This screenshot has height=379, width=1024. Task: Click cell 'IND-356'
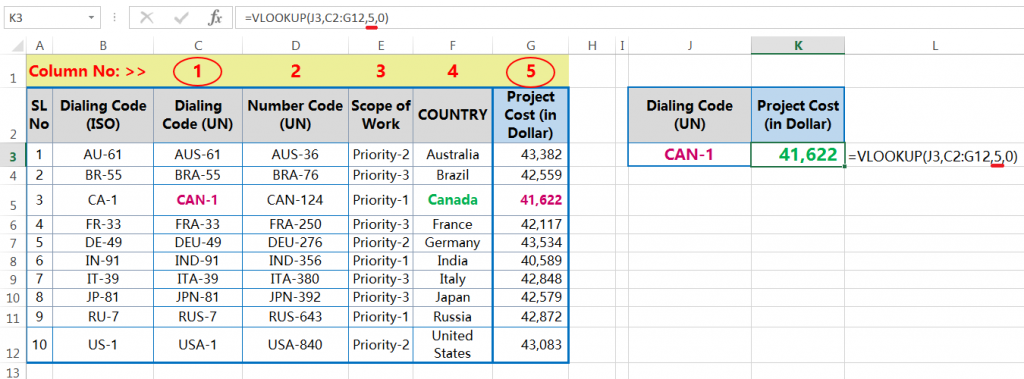point(295,261)
